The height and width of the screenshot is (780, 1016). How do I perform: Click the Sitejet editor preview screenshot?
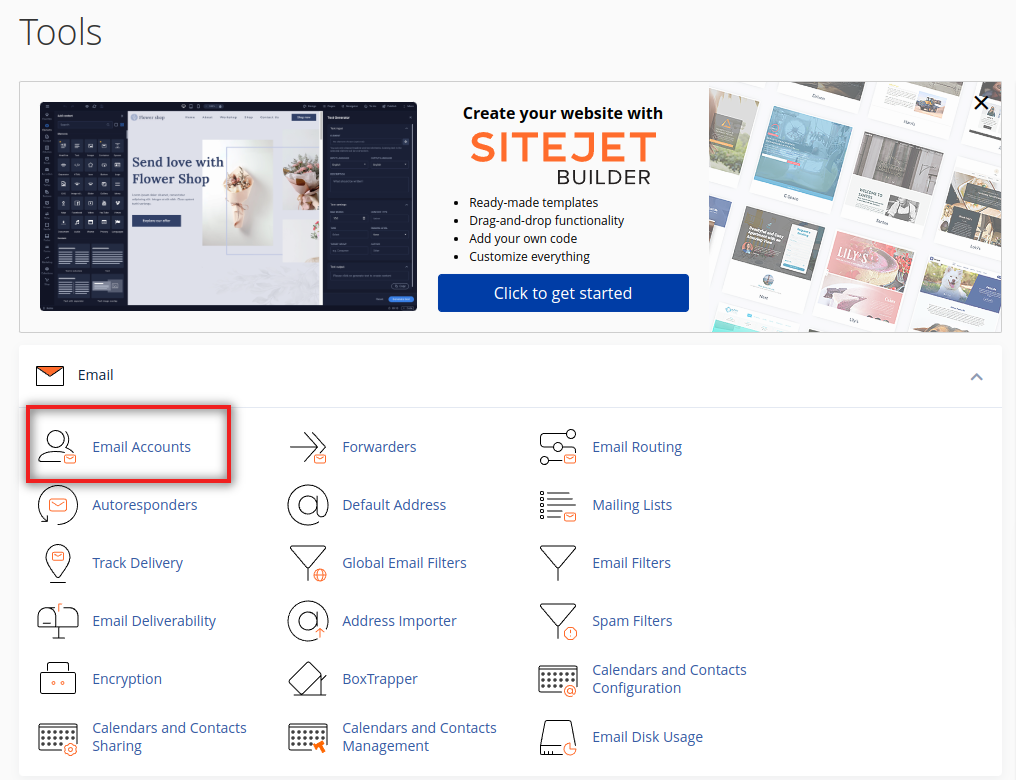click(x=228, y=206)
